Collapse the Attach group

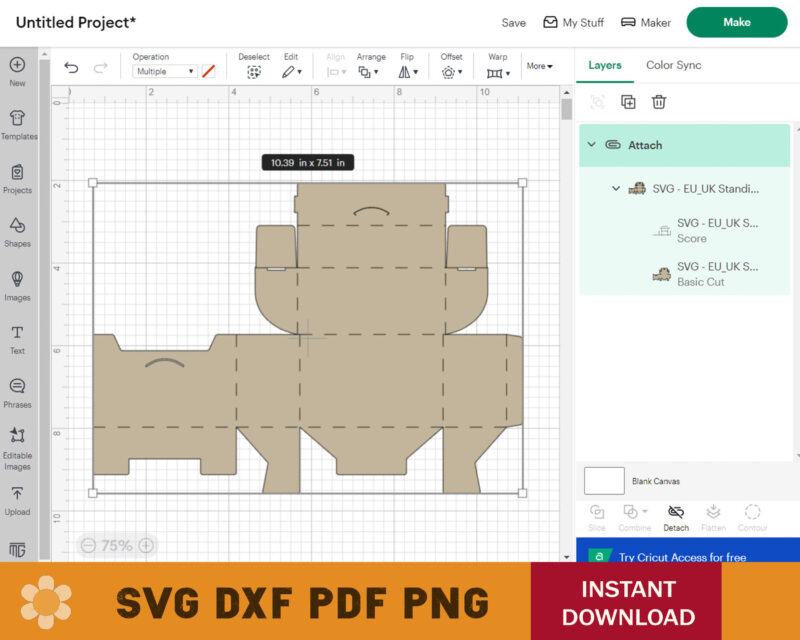tap(591, 144)
